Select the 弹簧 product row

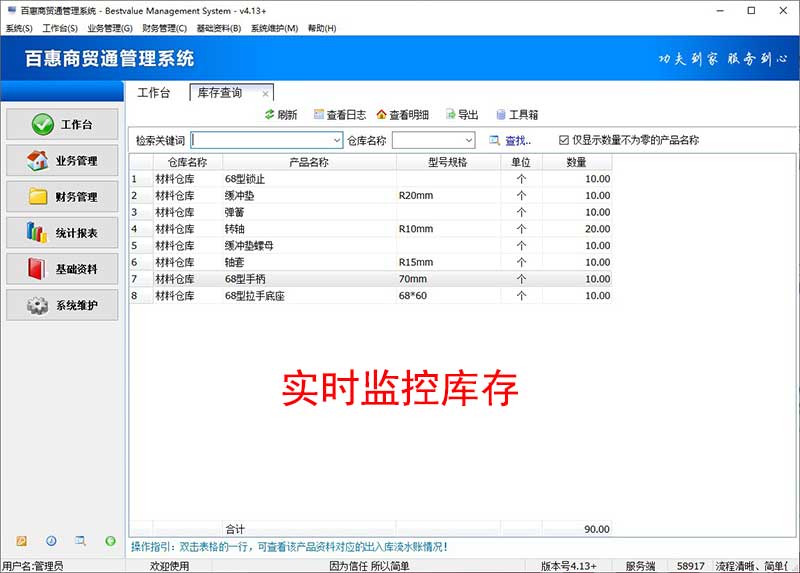(x=370, y=212)
